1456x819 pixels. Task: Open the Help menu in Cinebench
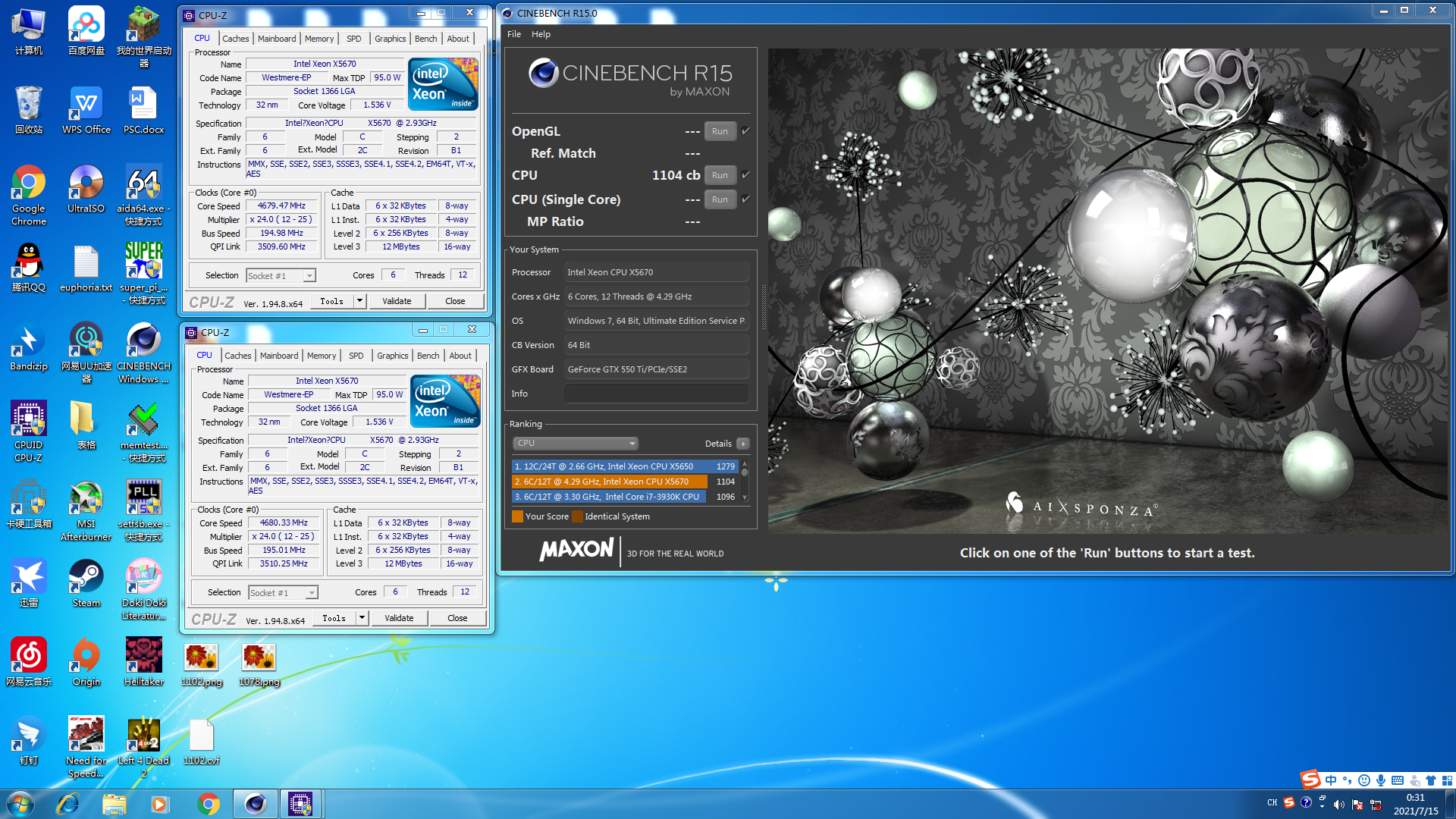pyautogui.click(x=541, y=34)
